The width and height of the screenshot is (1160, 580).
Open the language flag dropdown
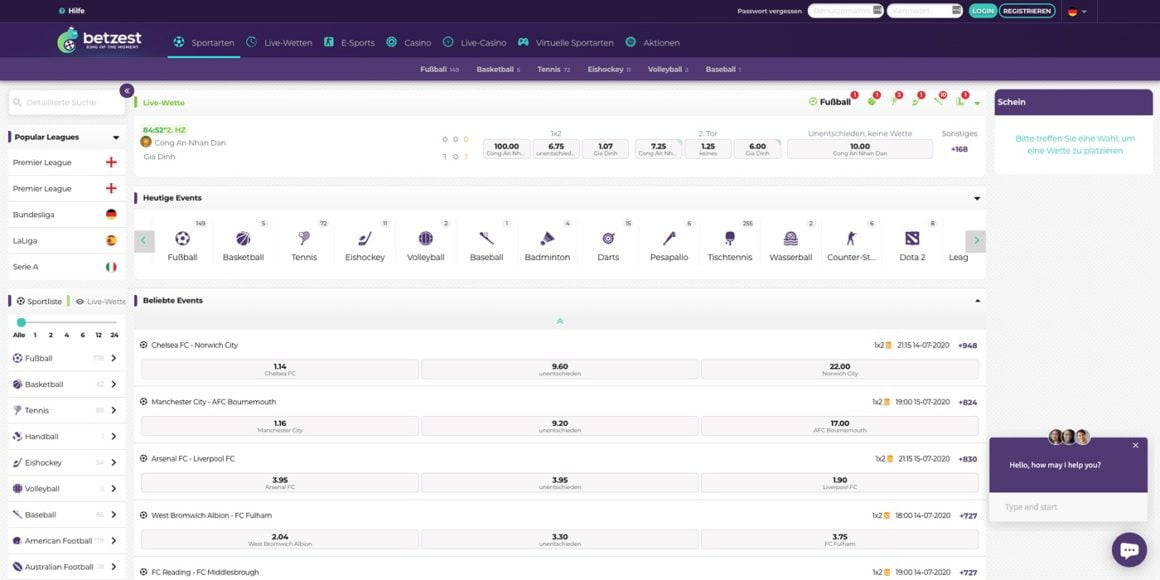(1077, 11)
